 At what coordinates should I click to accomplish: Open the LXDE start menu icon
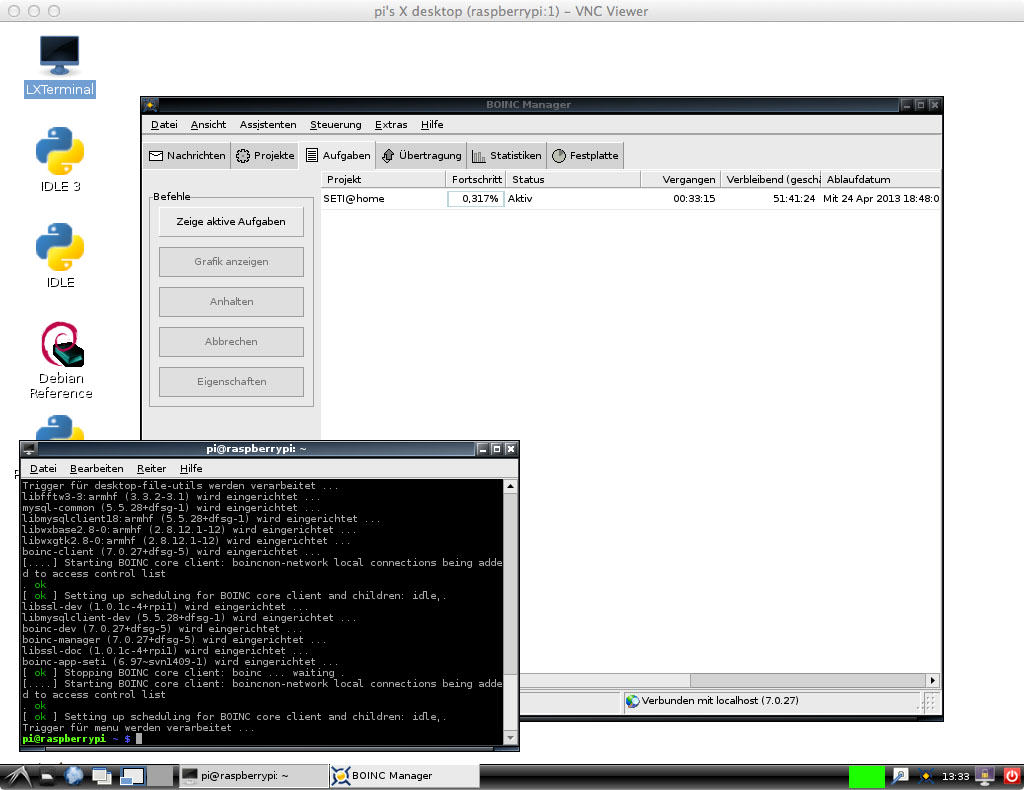point(17,776)
